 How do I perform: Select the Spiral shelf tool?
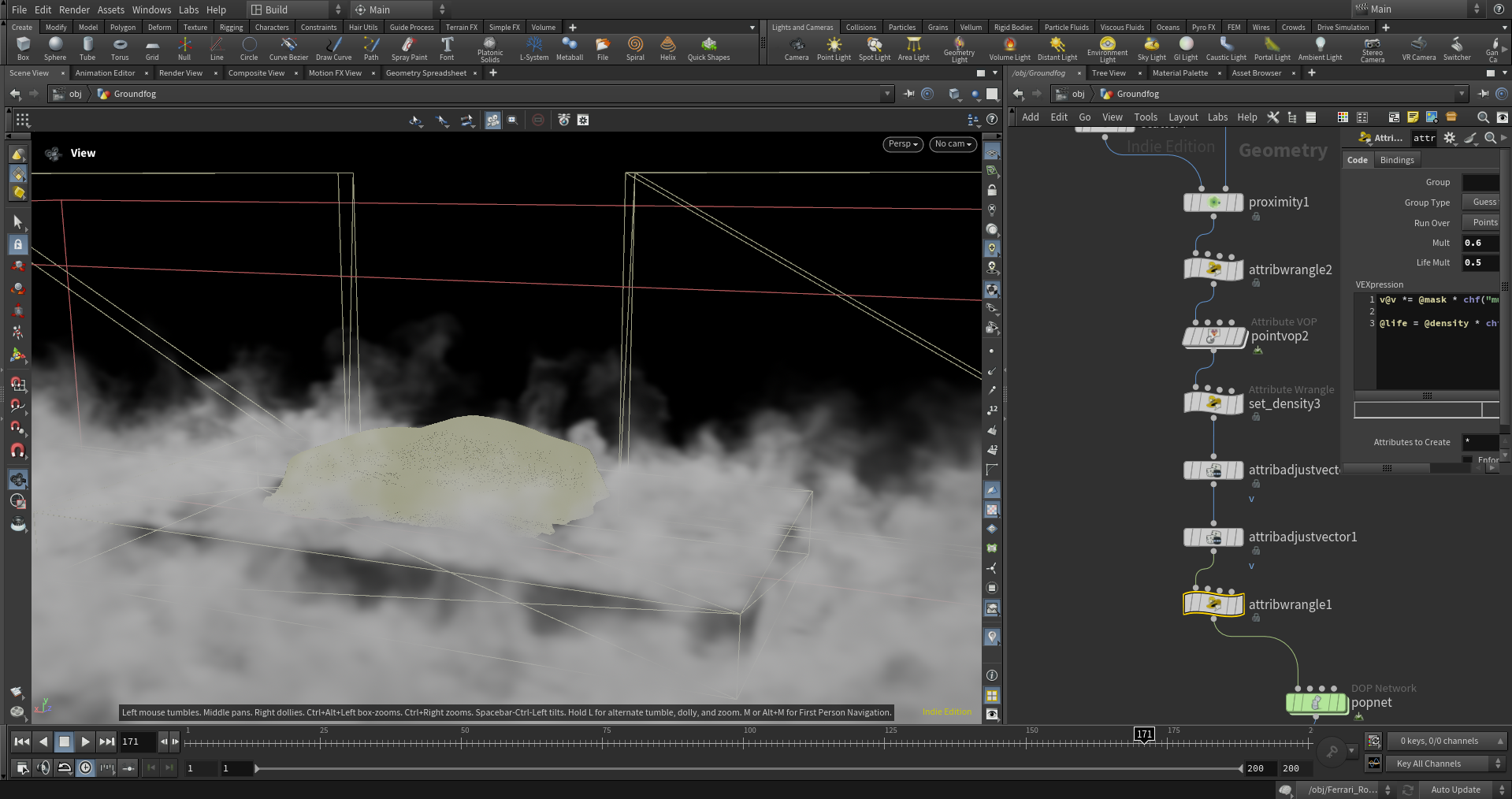click(635, 48)
